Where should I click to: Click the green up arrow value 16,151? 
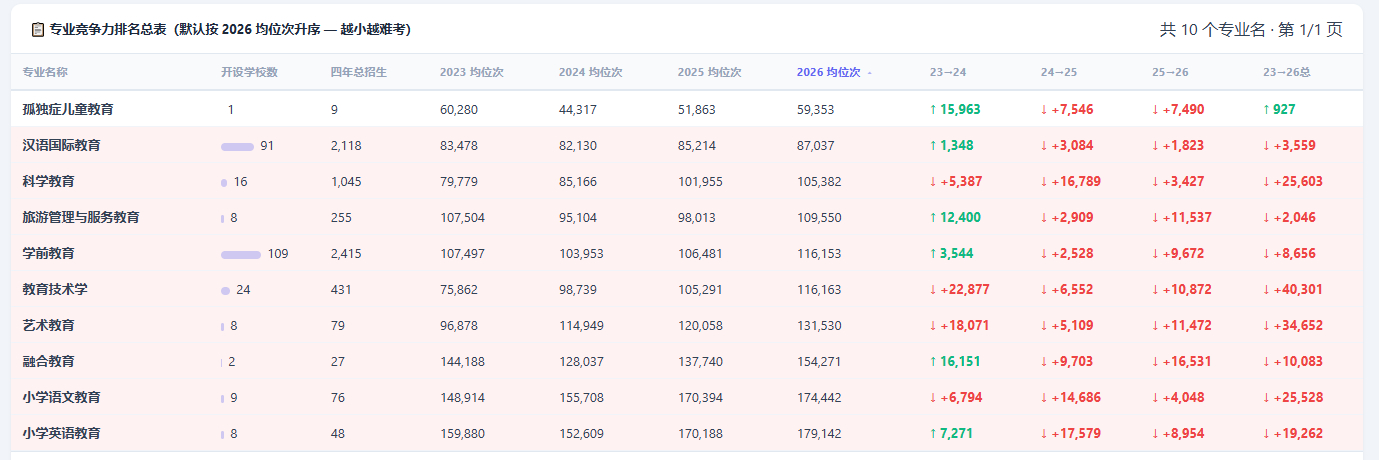coord(955,361)
